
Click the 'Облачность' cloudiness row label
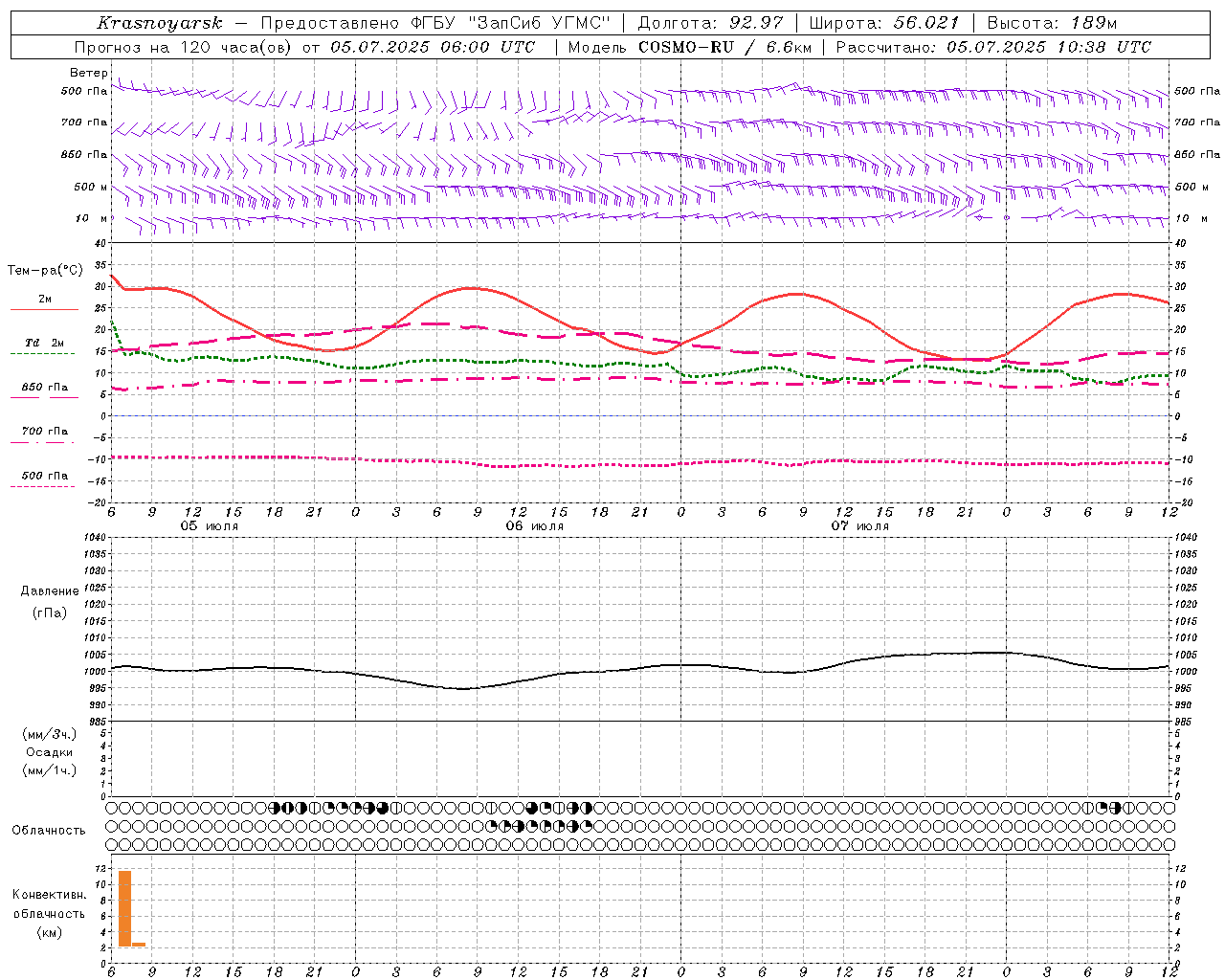pos(49,831)
